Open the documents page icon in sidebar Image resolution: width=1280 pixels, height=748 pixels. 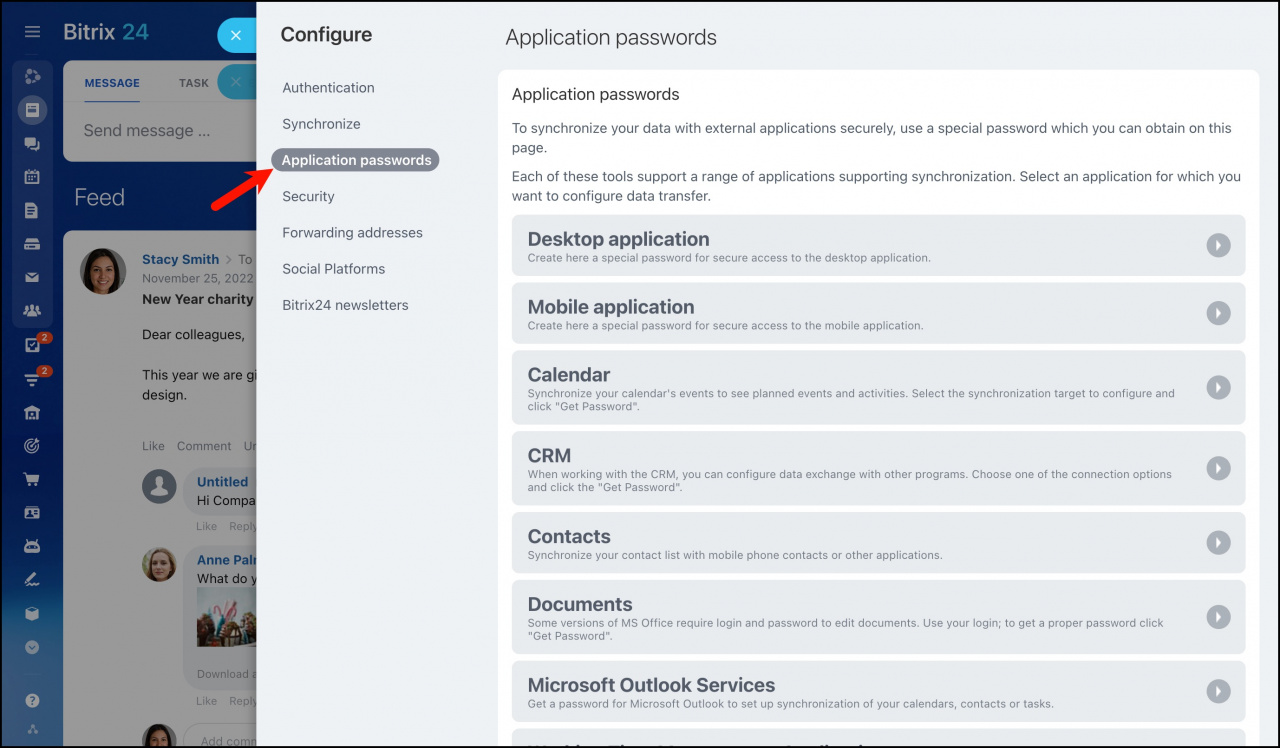32,210
